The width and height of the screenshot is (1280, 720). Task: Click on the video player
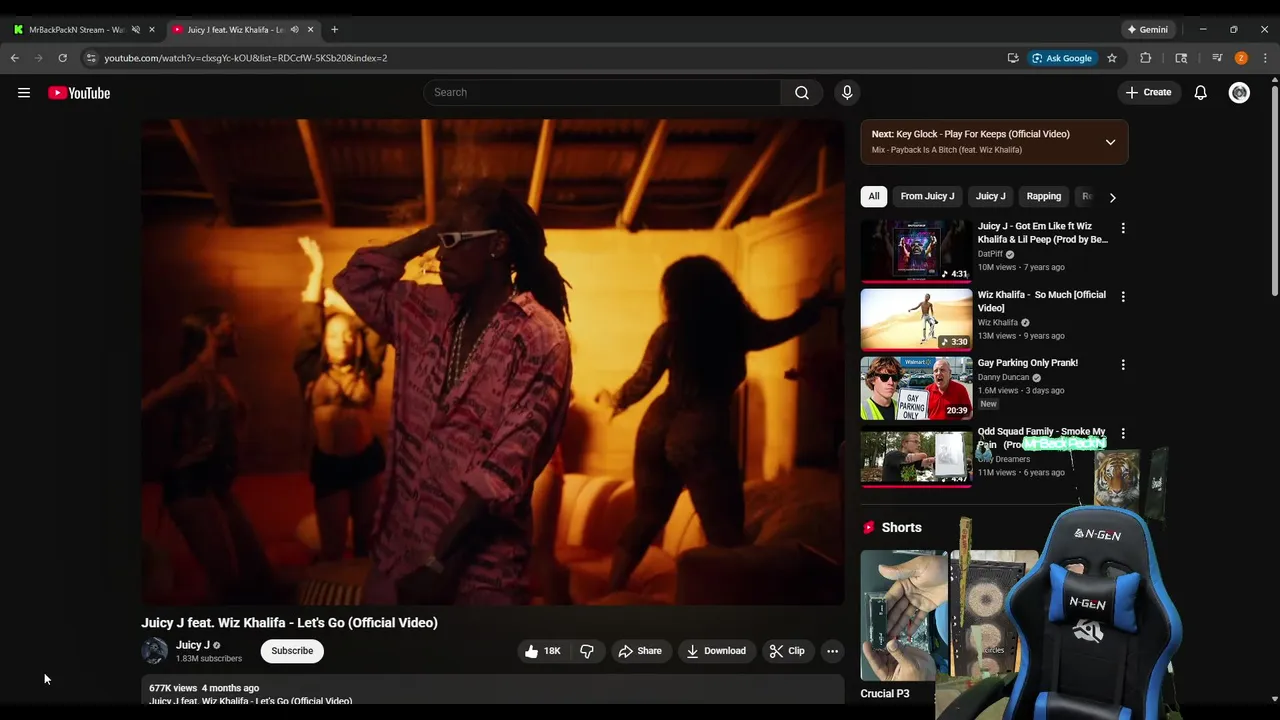click(x=492, y=362)
